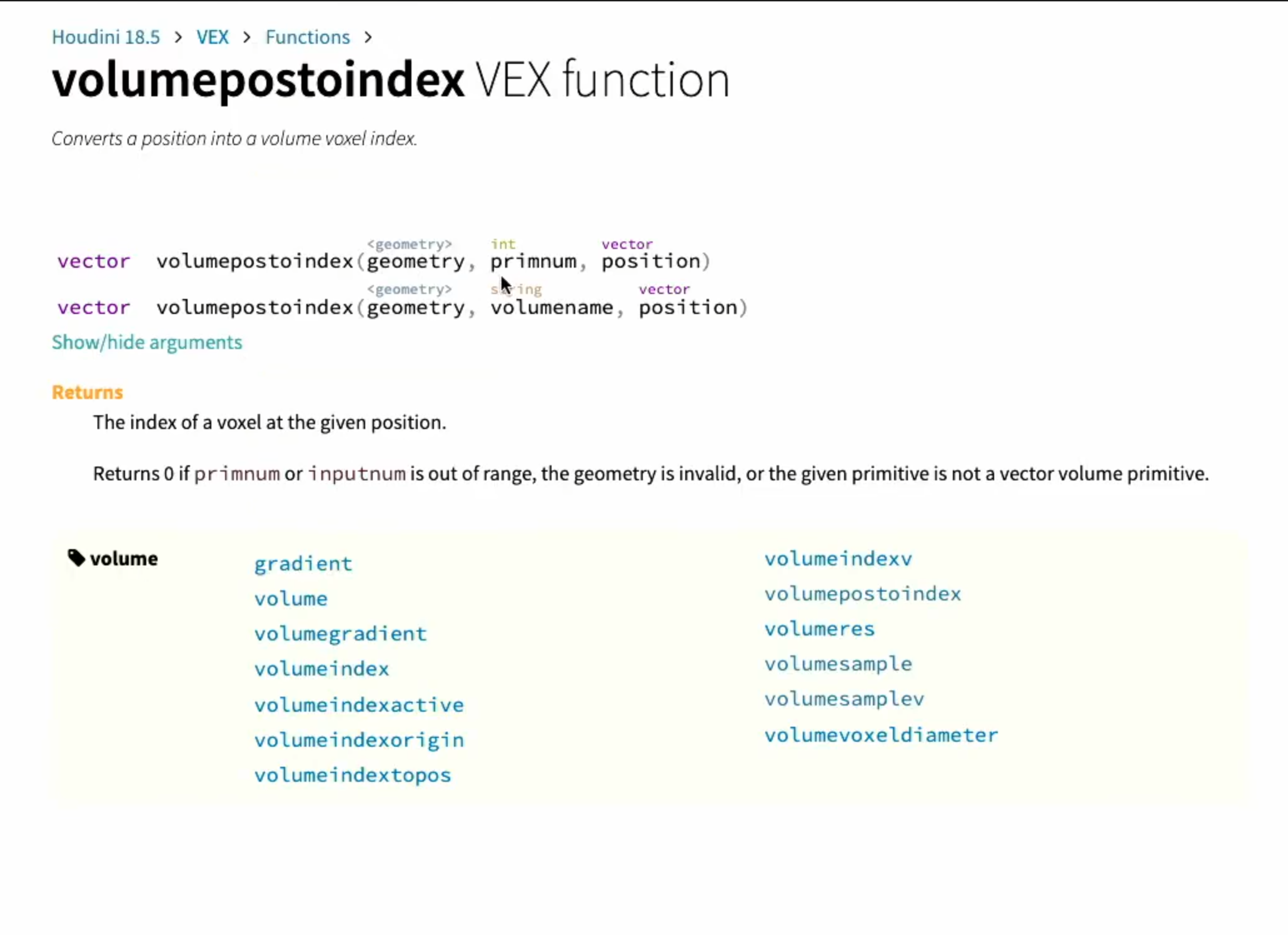Open the volume function link

pos(291,599)
